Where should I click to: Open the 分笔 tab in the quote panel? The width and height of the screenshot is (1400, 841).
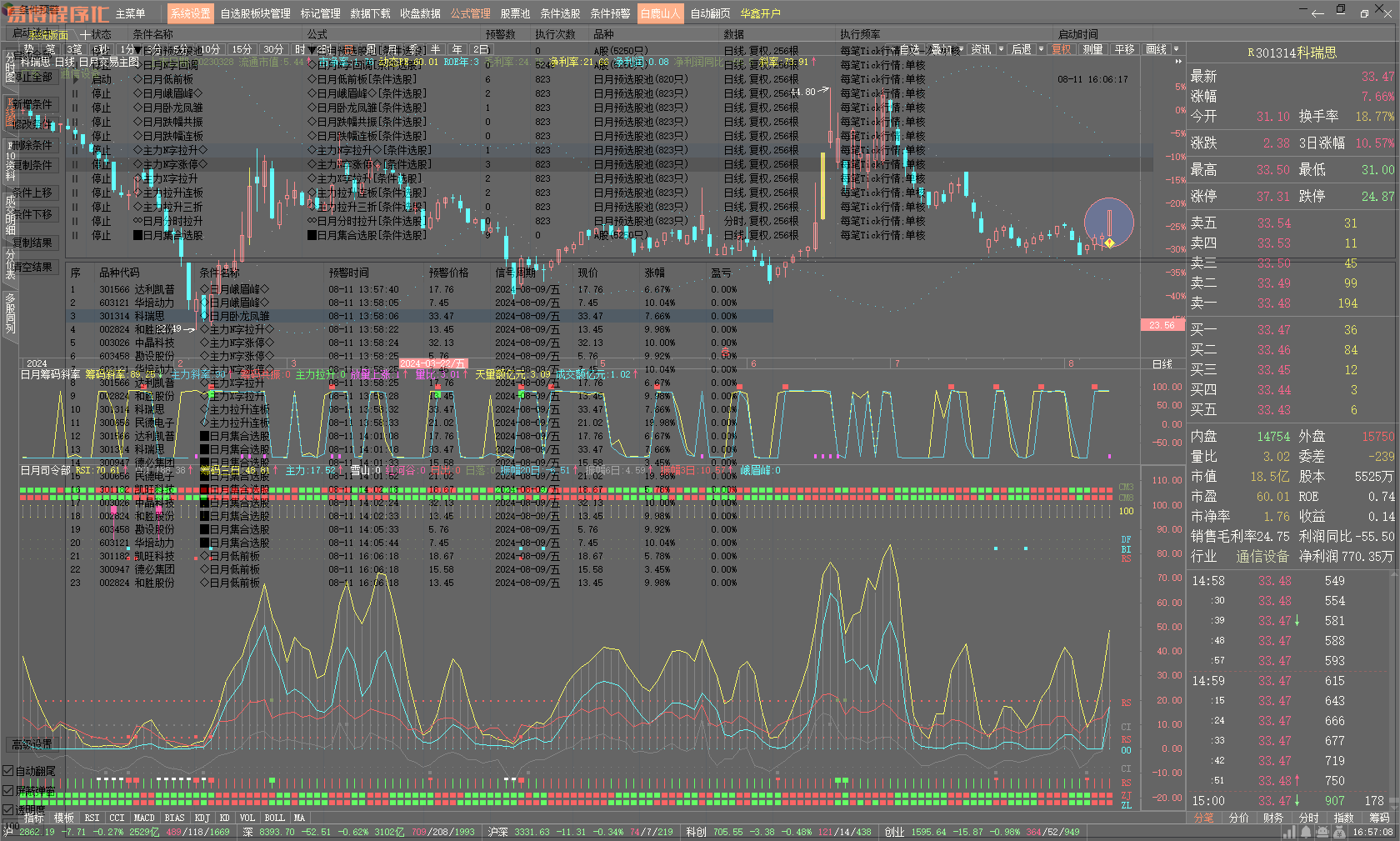tap(1204, 818)
